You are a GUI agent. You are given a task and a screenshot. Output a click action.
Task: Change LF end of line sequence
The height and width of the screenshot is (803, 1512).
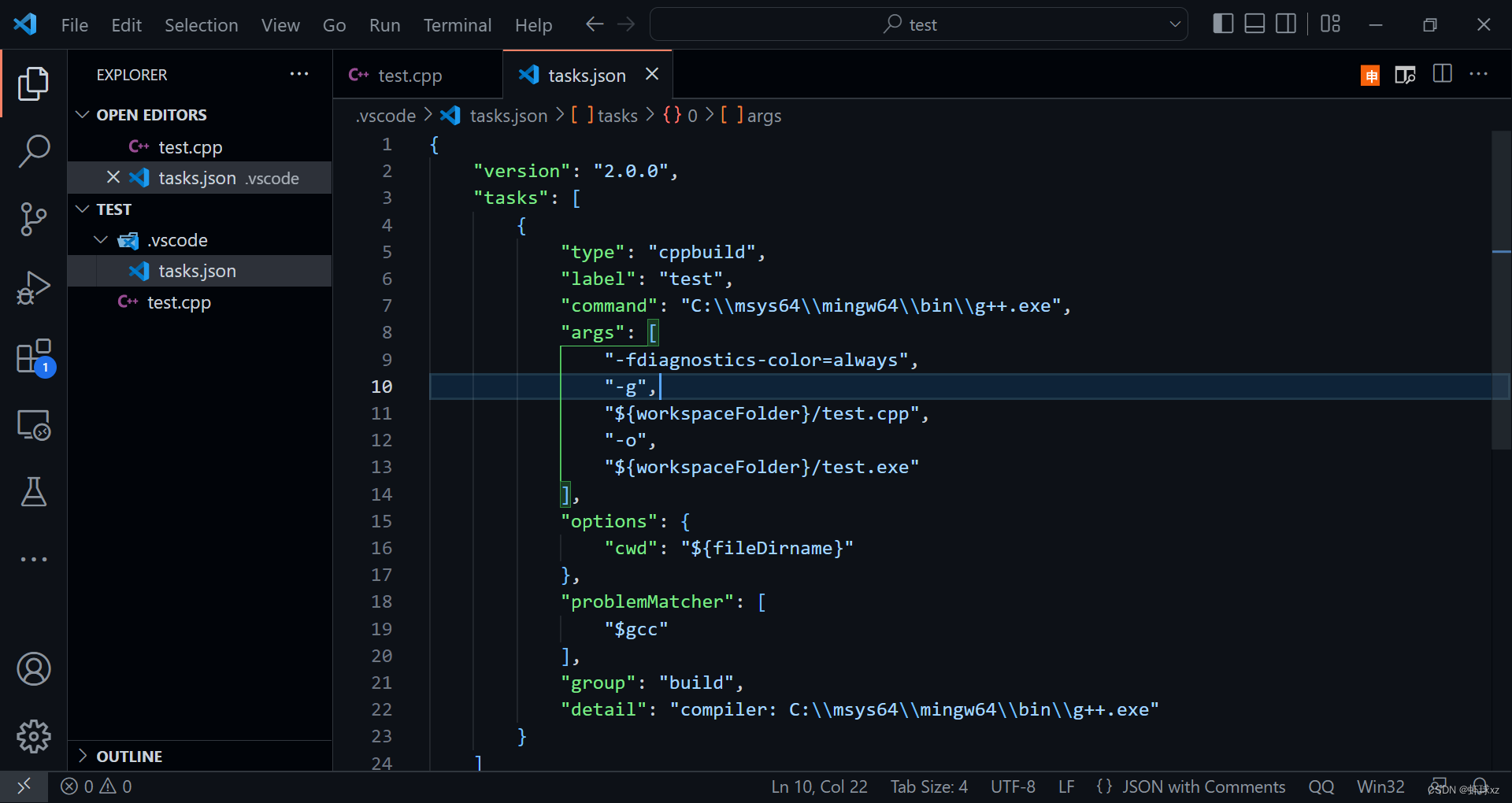click(x=1066, y=786)
